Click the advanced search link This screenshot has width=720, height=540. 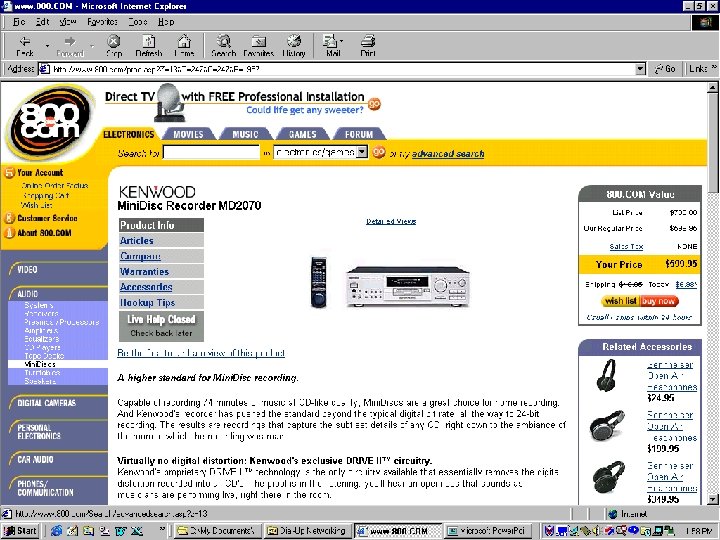448,154
